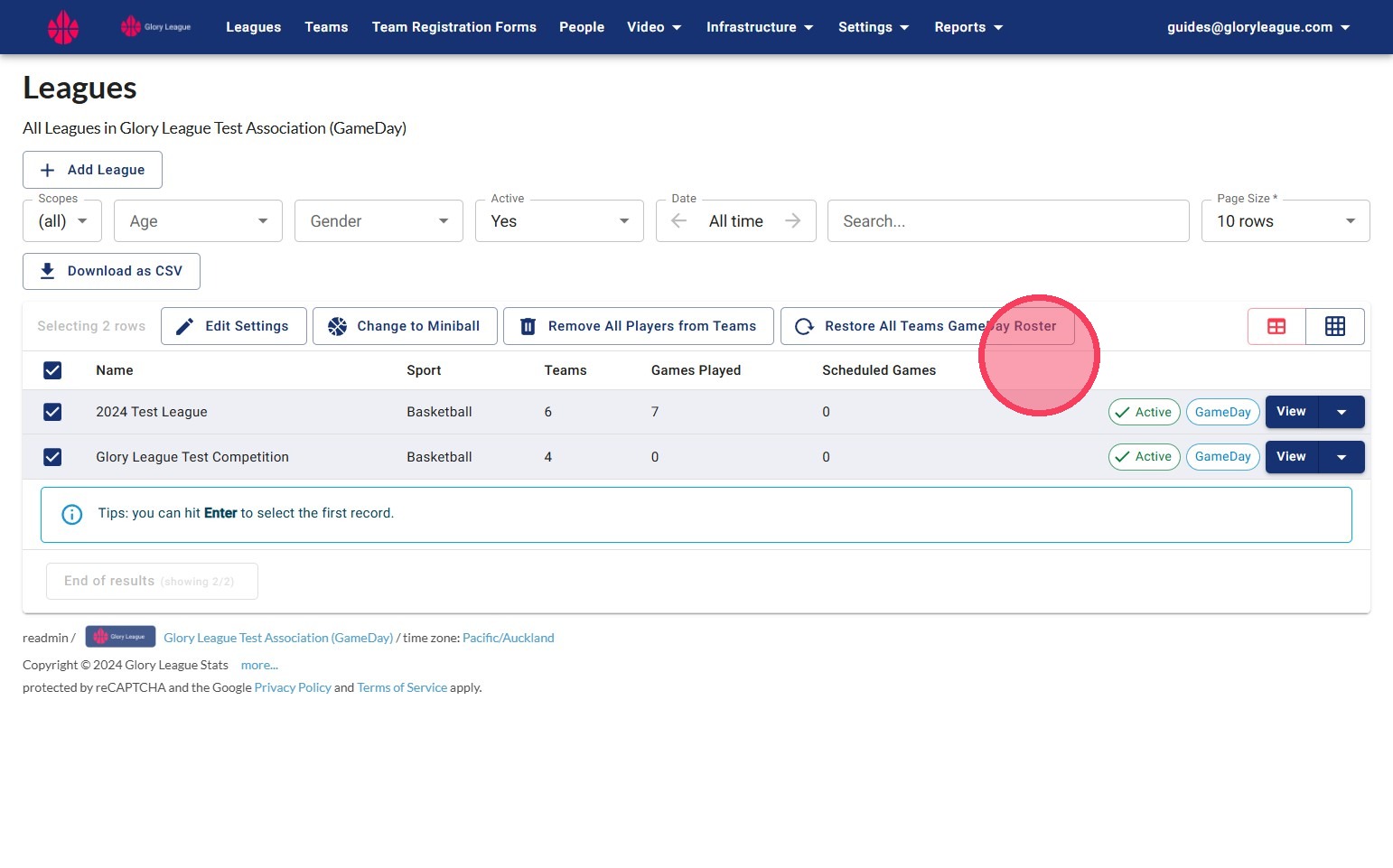Switch to the red card layout view icon
The image size is (1393, 868).
pos(1276,326)
